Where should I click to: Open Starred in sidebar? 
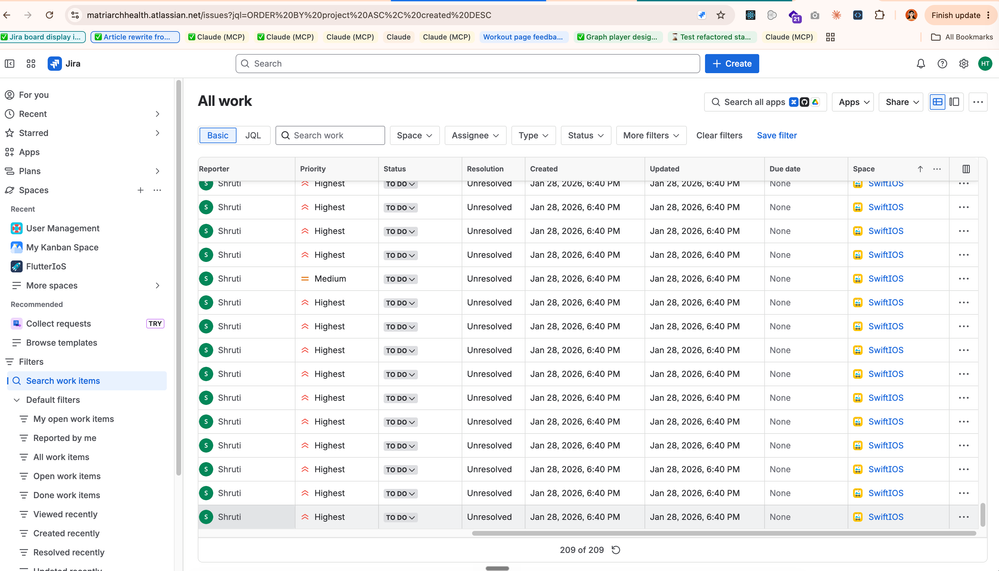tap(33, 133)
